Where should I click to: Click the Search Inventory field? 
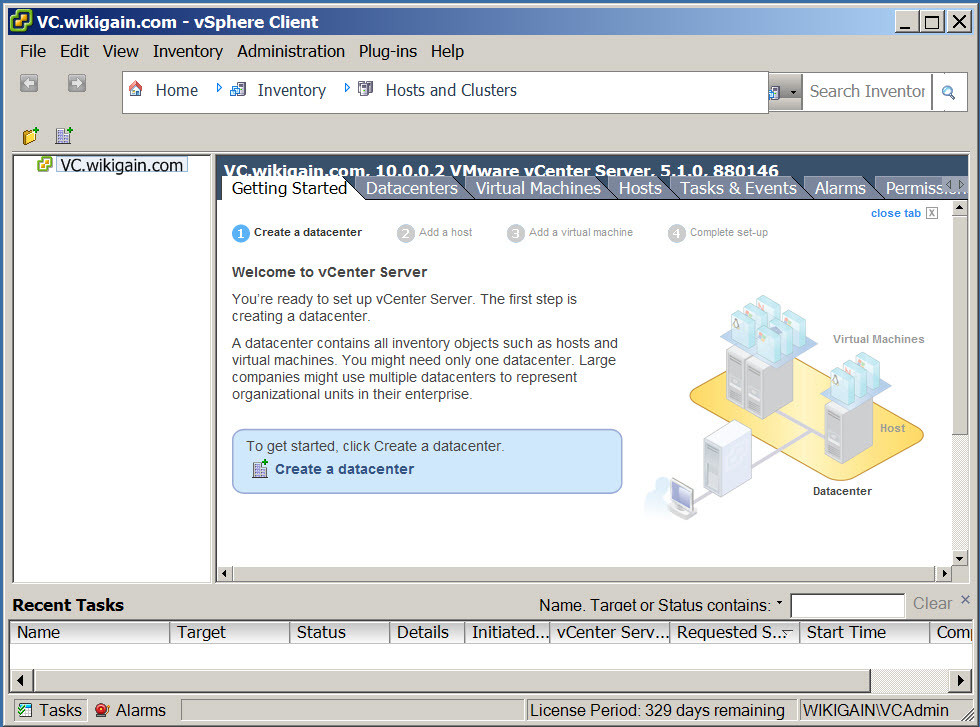866,91
